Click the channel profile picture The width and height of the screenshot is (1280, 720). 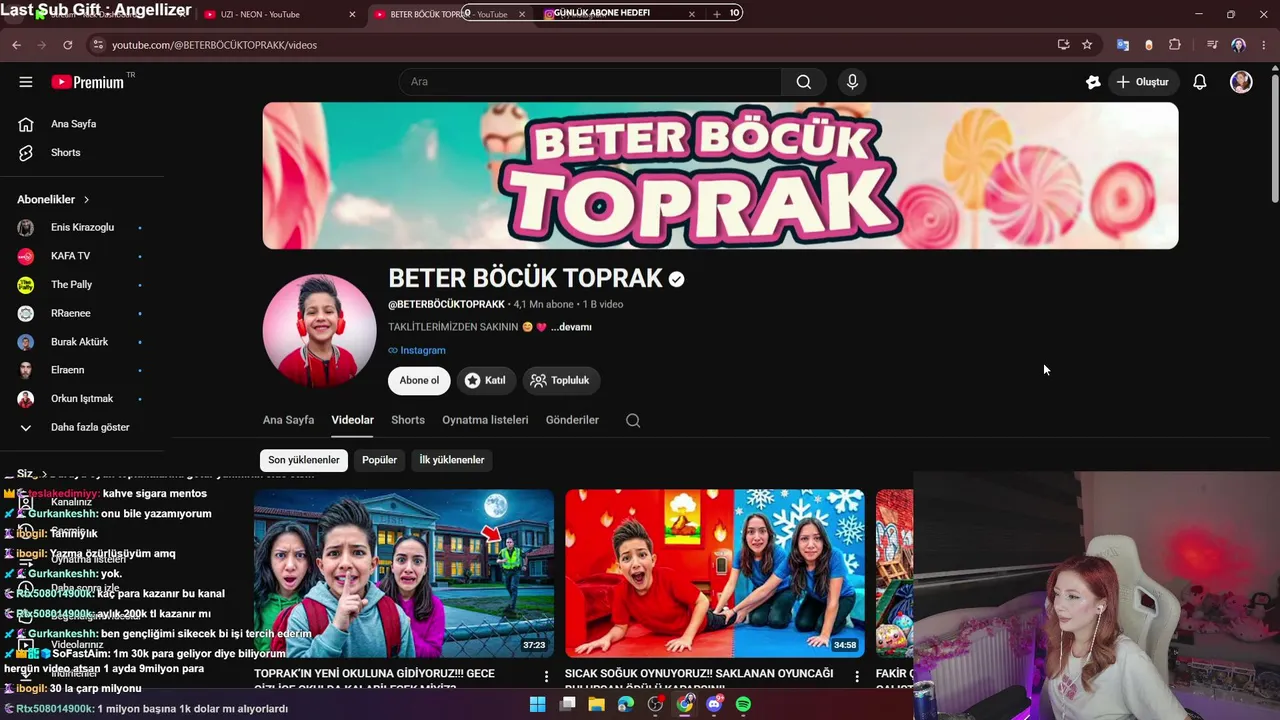click(320, 330)
